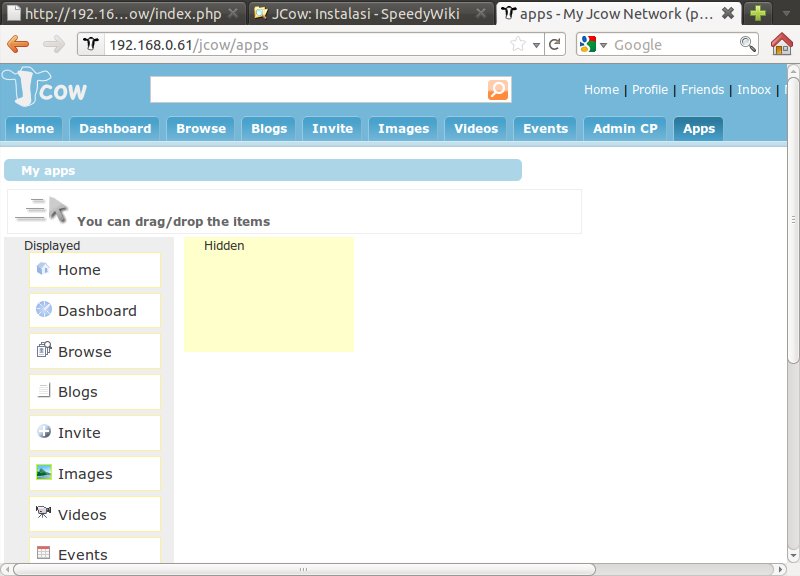Switch to JCow: Instalasi - SpeedyWiki tab

(x=371, y=13)
